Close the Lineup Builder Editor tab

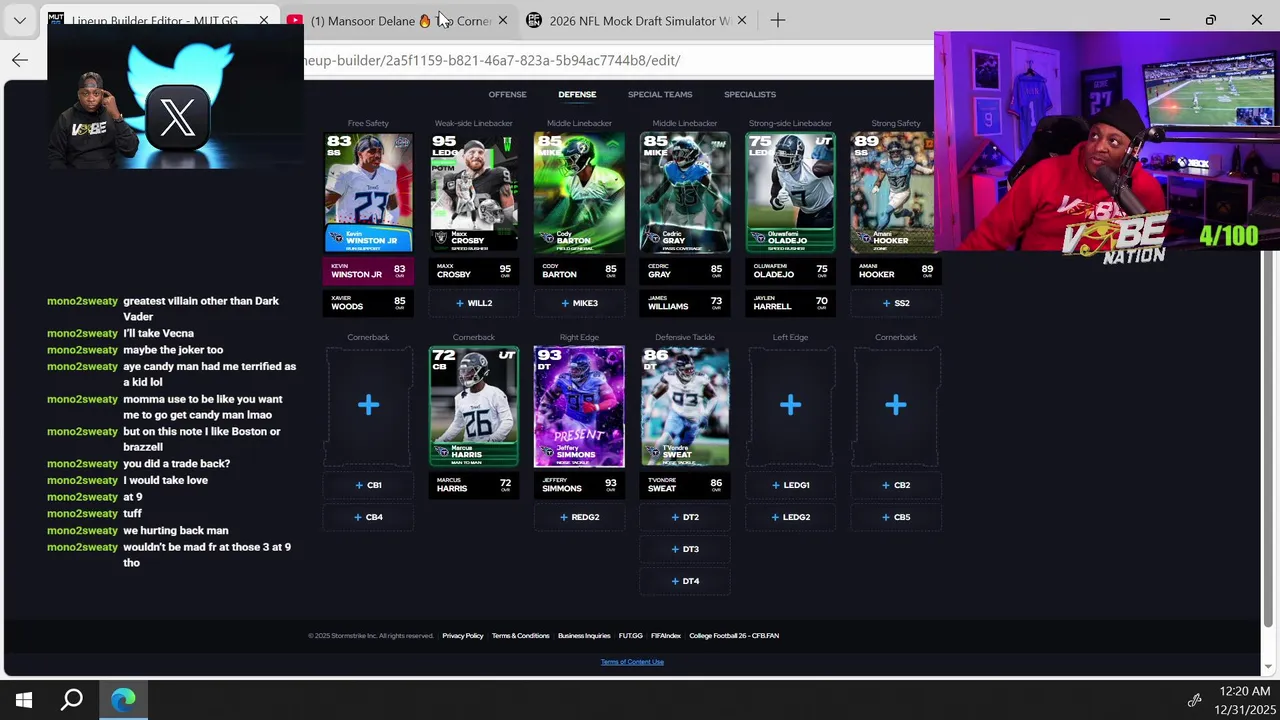[264, 20]
